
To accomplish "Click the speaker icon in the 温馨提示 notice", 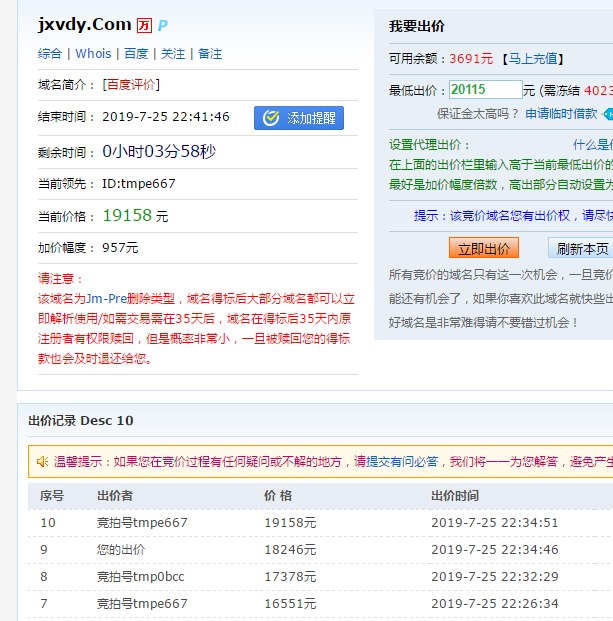I will pos(42,461).
